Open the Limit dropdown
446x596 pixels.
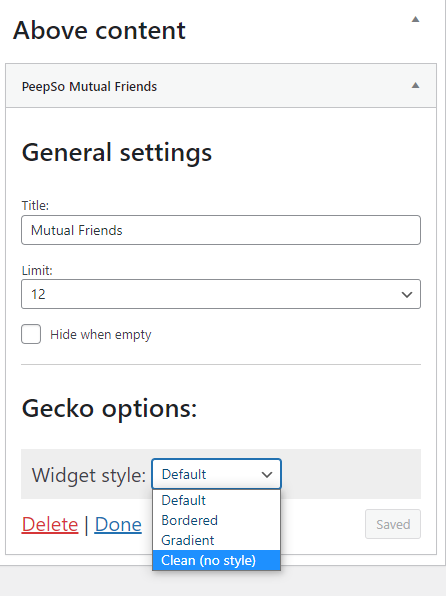click(x=221, y=294)
